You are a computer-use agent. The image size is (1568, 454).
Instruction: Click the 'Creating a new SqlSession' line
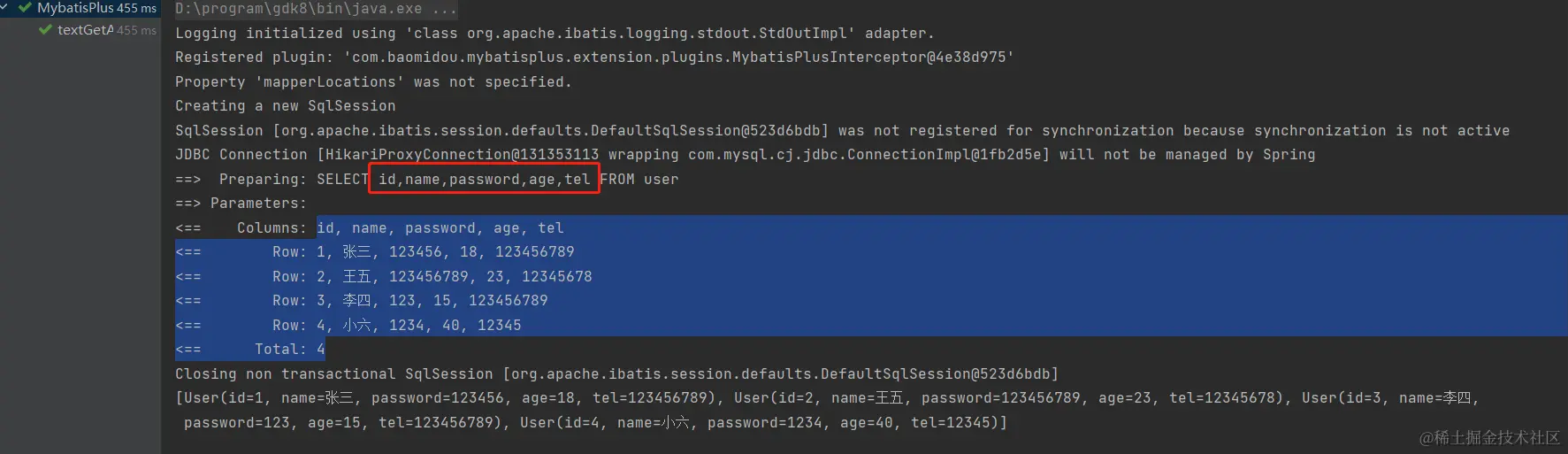(x=285, y=106)
